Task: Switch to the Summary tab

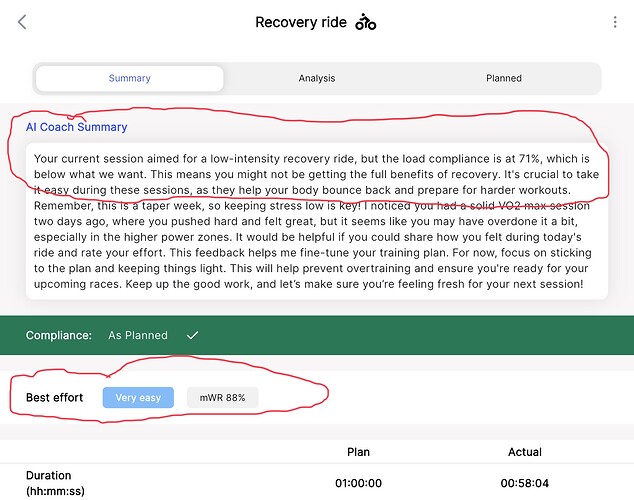Action: 129,78
